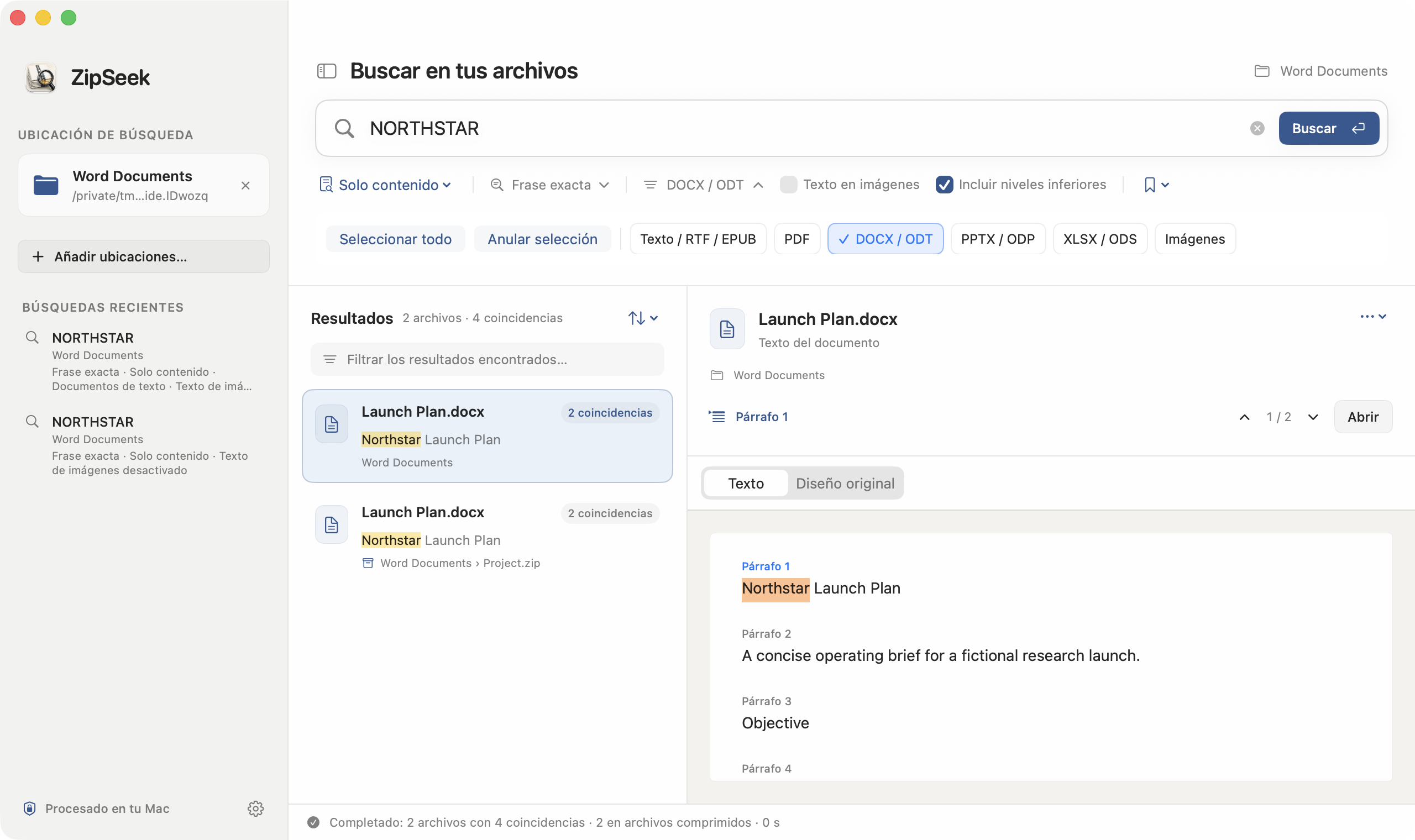Open settings gear in sidebar footer

click(x=255, y=809)
